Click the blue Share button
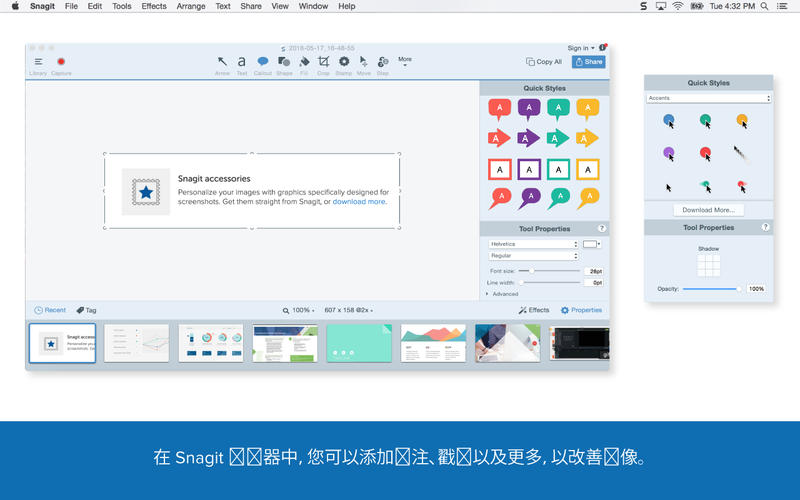800x500 pixels. (589, 62)
